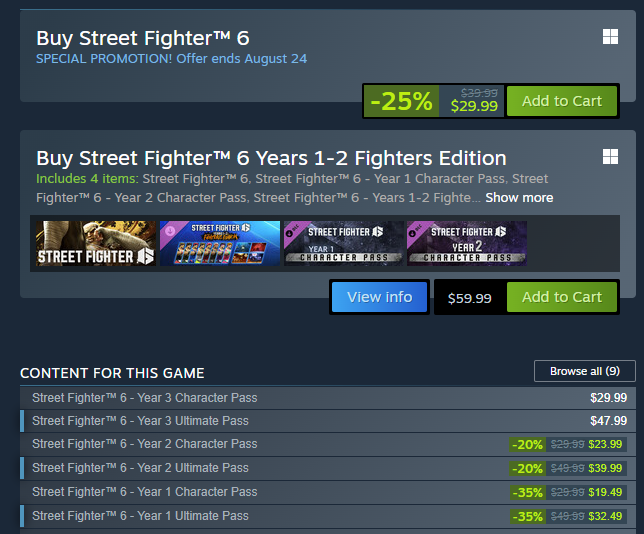
Task: Open Year 3 Character Pass DLC row
Action: coord(328,398)
